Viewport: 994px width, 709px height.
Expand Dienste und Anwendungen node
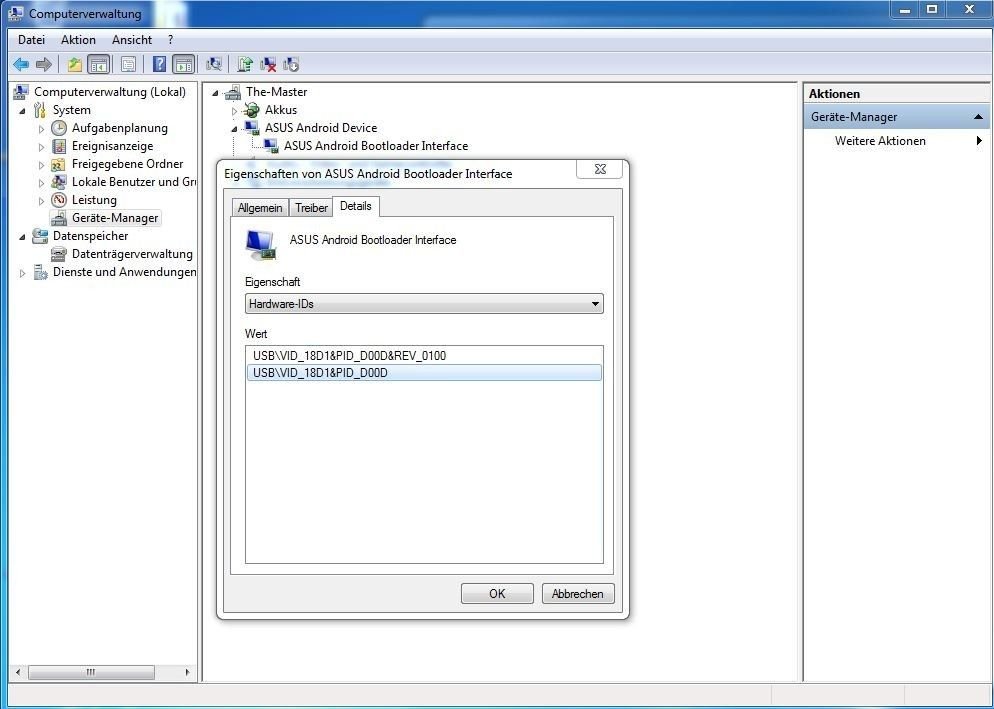(x=22, y=273)
